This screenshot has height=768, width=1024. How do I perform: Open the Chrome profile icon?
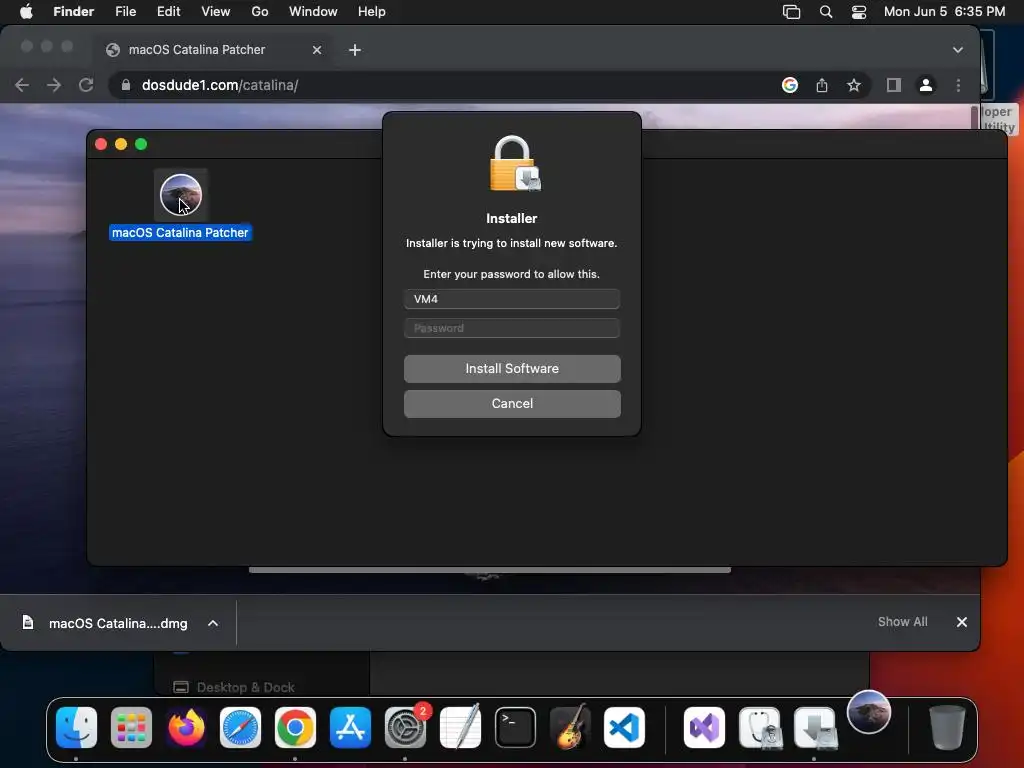coord(925,85)
